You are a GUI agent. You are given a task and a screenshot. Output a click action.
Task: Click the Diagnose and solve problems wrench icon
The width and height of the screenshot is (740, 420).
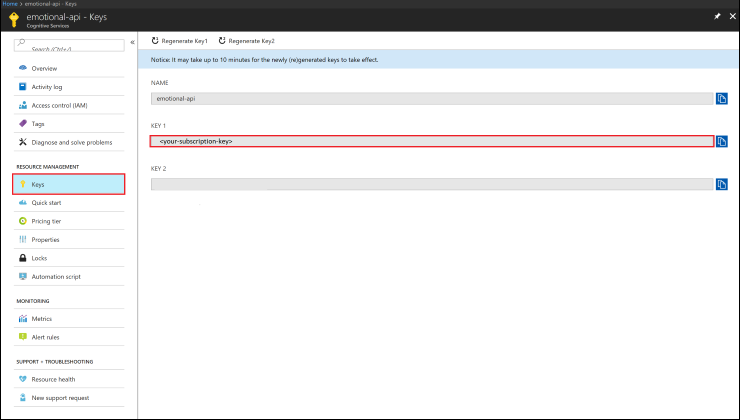tap(23, 142)
